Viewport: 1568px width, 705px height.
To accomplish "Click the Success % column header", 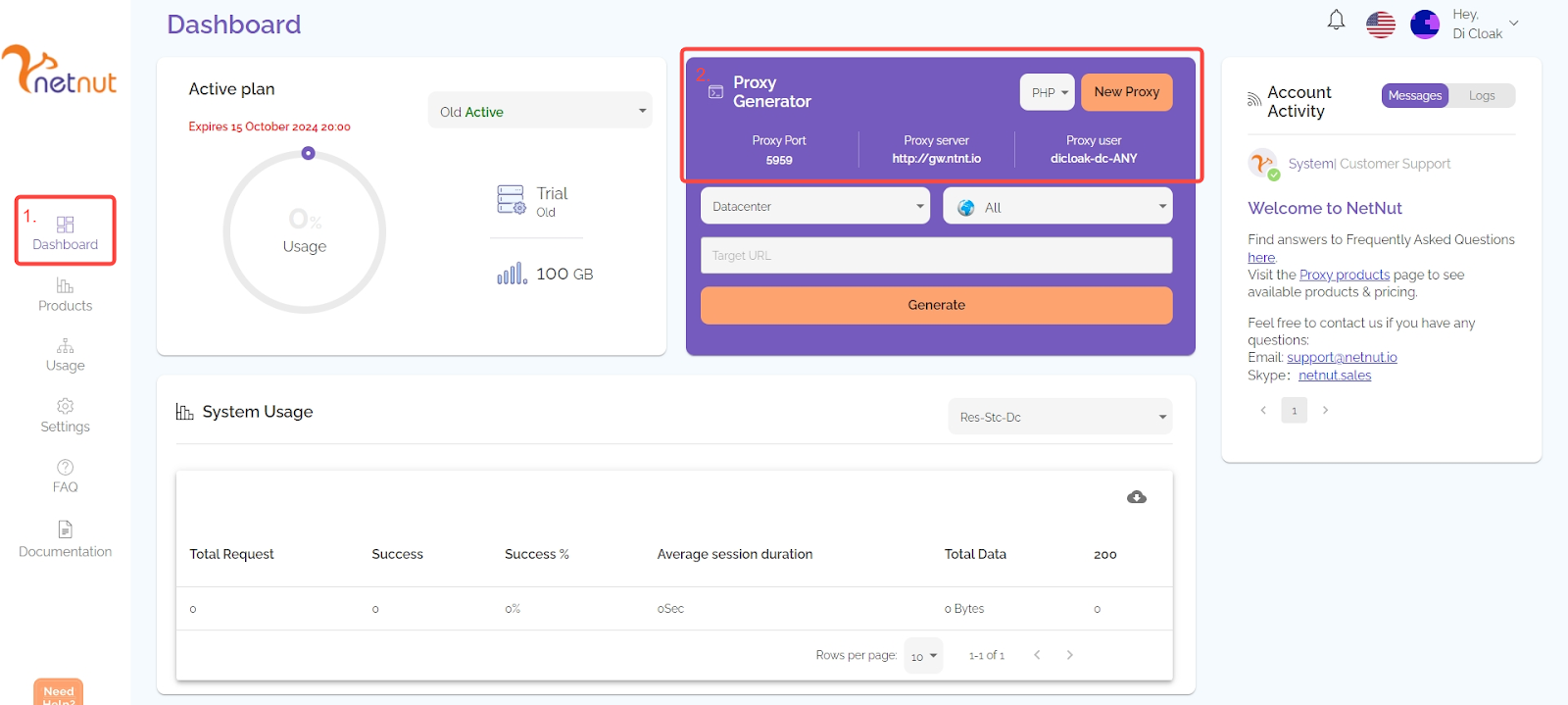I will [537, 554].
